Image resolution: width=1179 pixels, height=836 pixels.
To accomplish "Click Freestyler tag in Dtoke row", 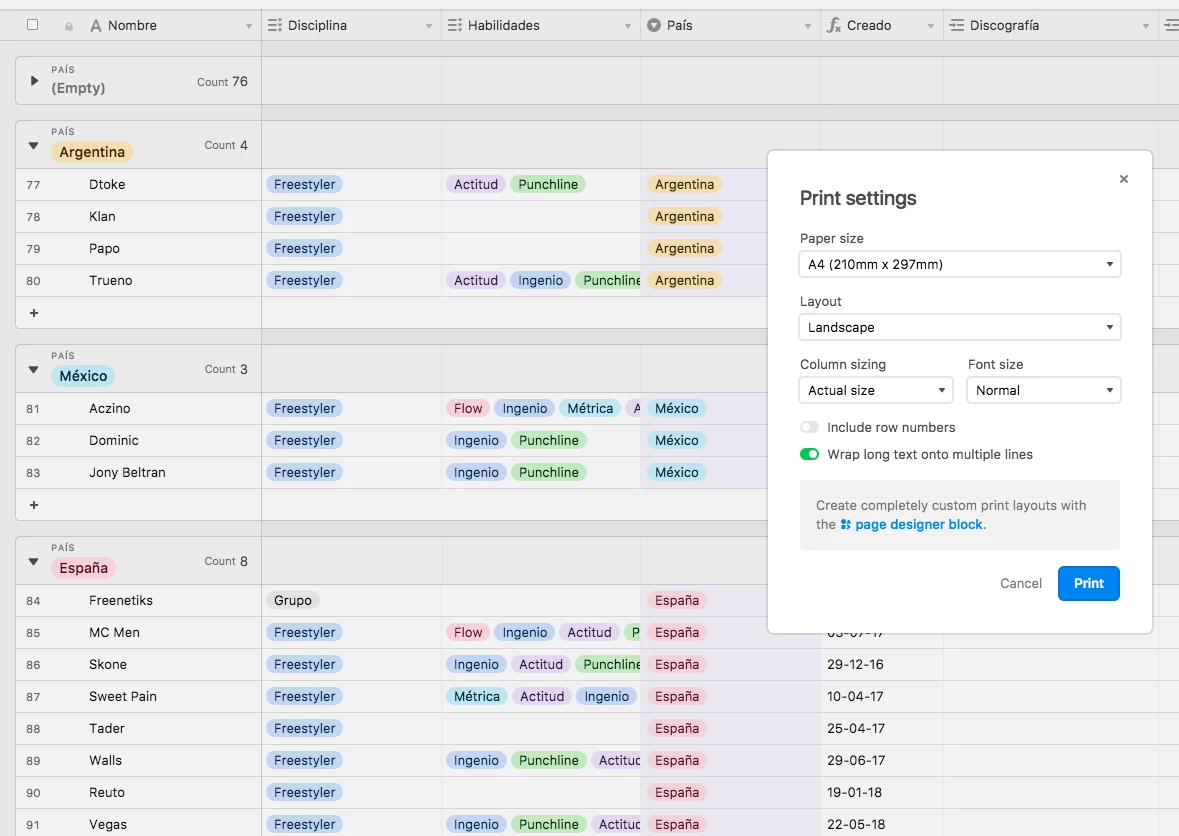I will [305, 184].
